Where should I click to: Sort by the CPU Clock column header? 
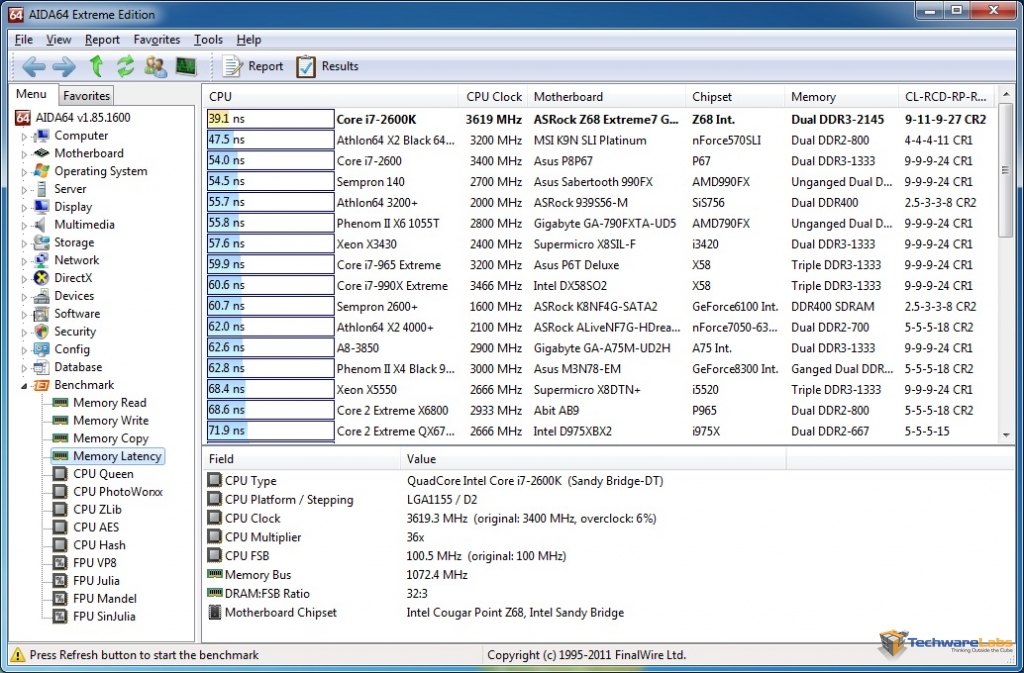(493, 97)
